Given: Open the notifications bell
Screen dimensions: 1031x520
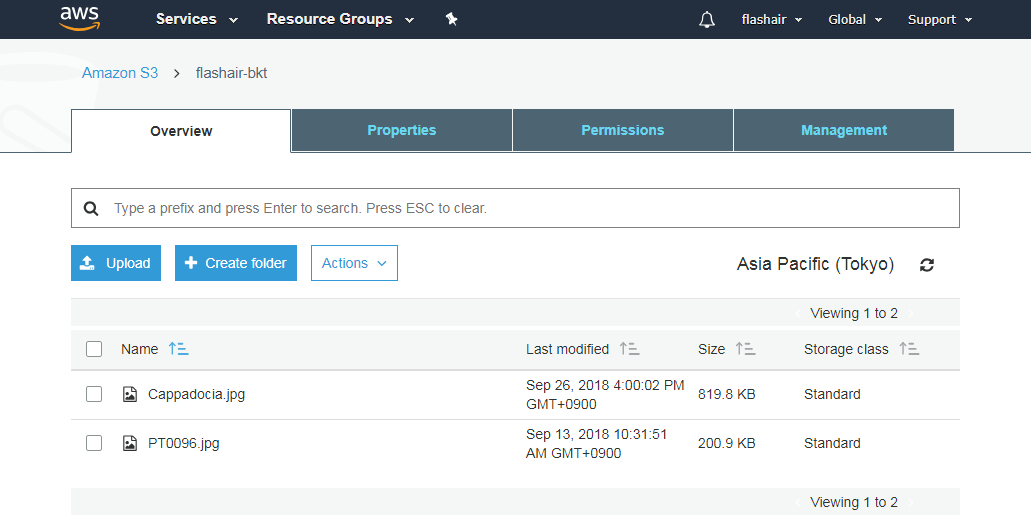Looking at the screenshot, I should 707,20.
